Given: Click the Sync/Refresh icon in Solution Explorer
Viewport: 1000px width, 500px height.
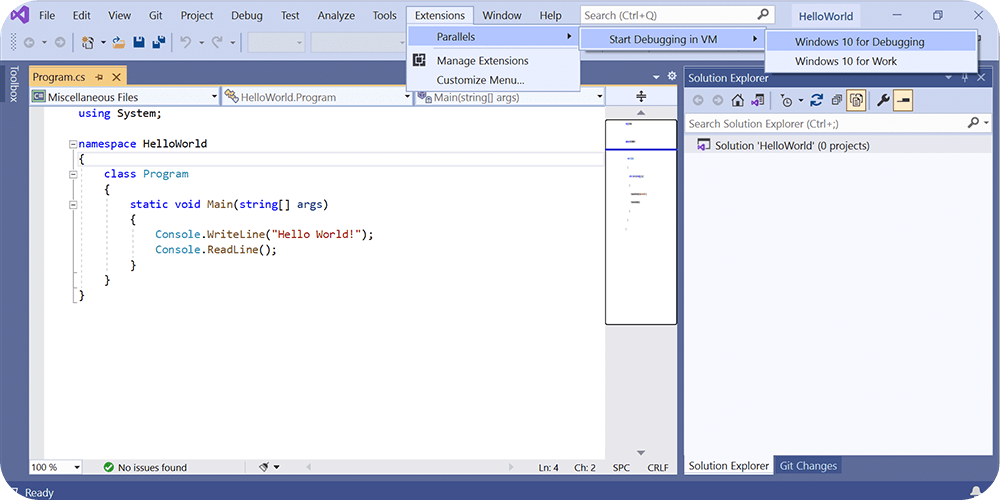Looking at the screenshot, I should pyautogui.click(x=817, y=100).
